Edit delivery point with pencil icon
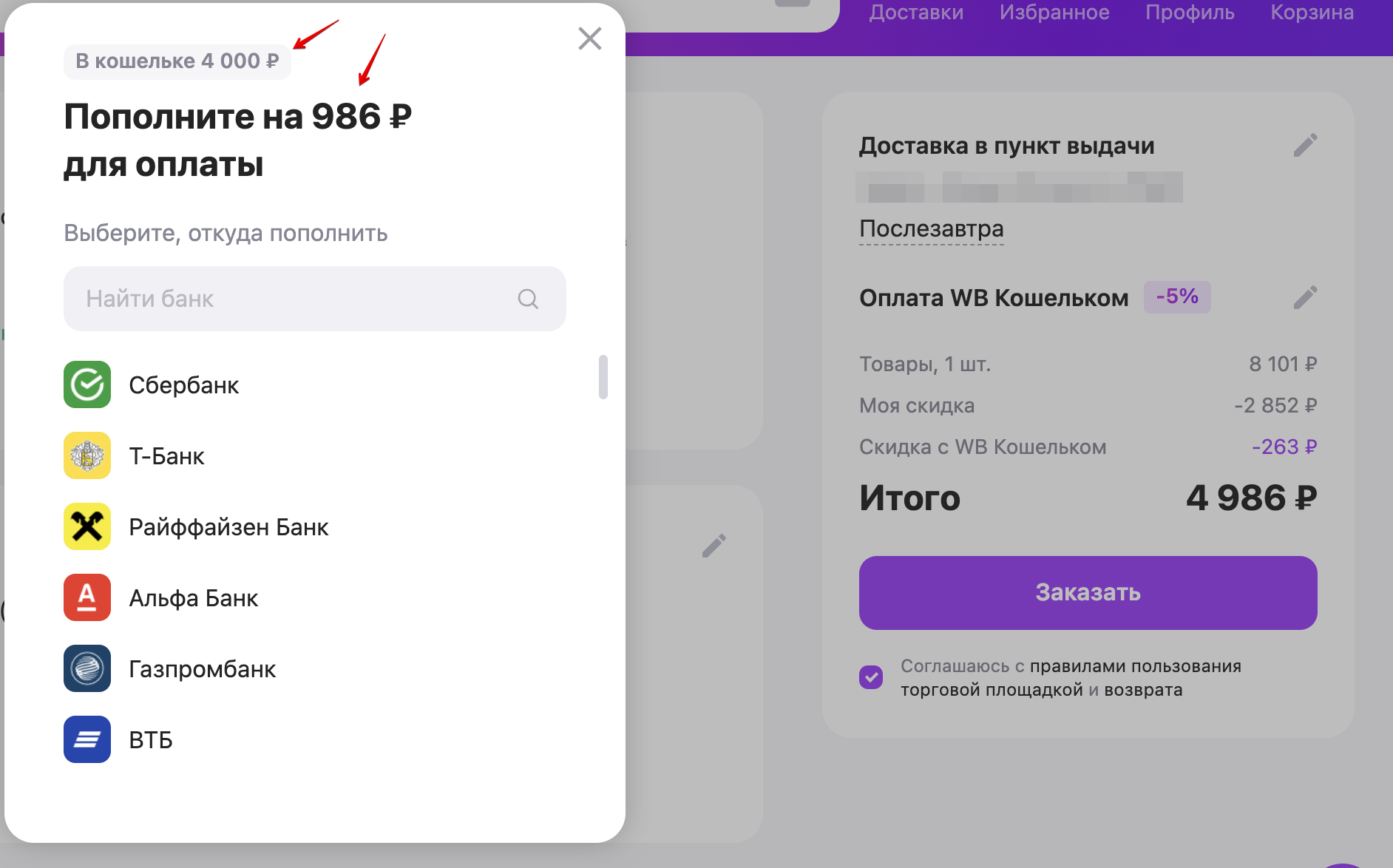The image size is (1393, 868). pos(1305,146)
